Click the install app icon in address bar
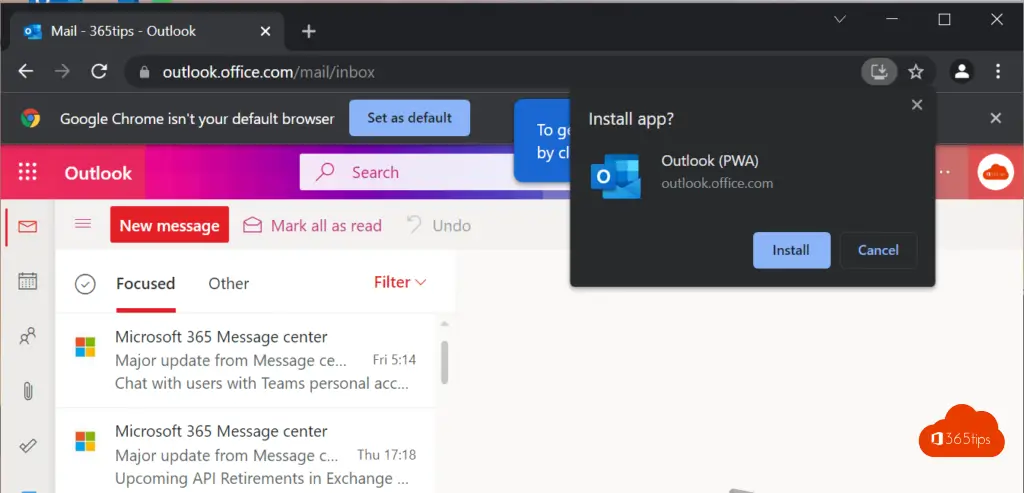The image size is (1024, 493). pyautogui.click(x=879, y=71)
